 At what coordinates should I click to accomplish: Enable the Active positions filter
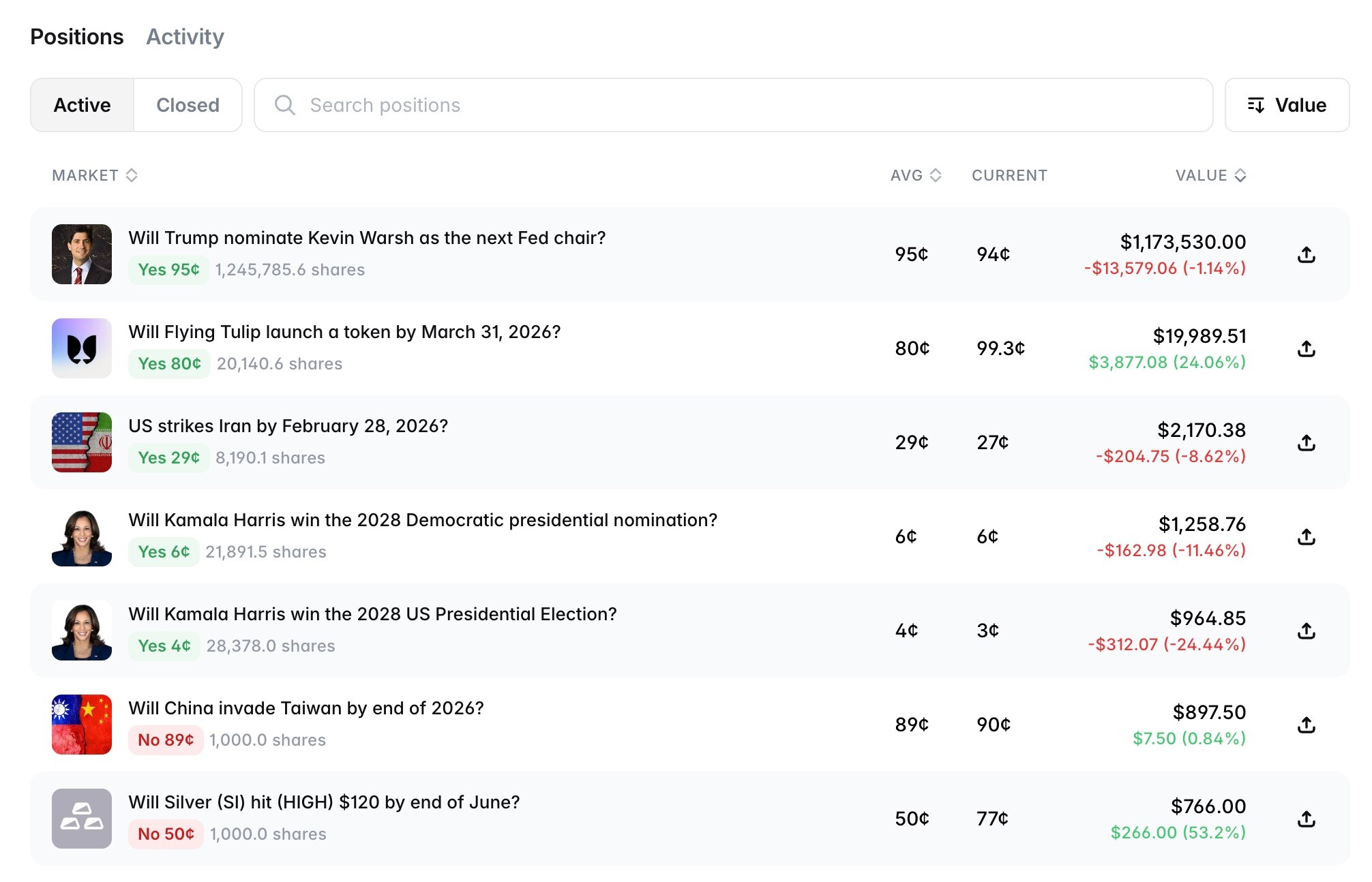[81, 104]
